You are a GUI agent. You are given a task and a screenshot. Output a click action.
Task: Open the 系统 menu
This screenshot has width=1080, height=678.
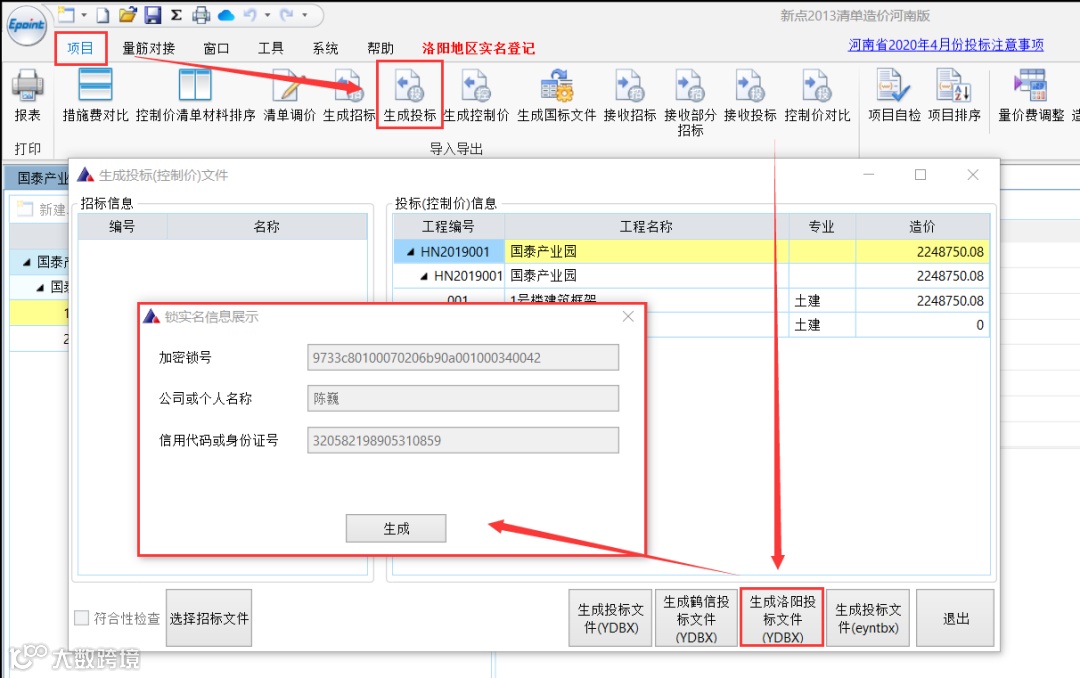(x=325, y=48)
